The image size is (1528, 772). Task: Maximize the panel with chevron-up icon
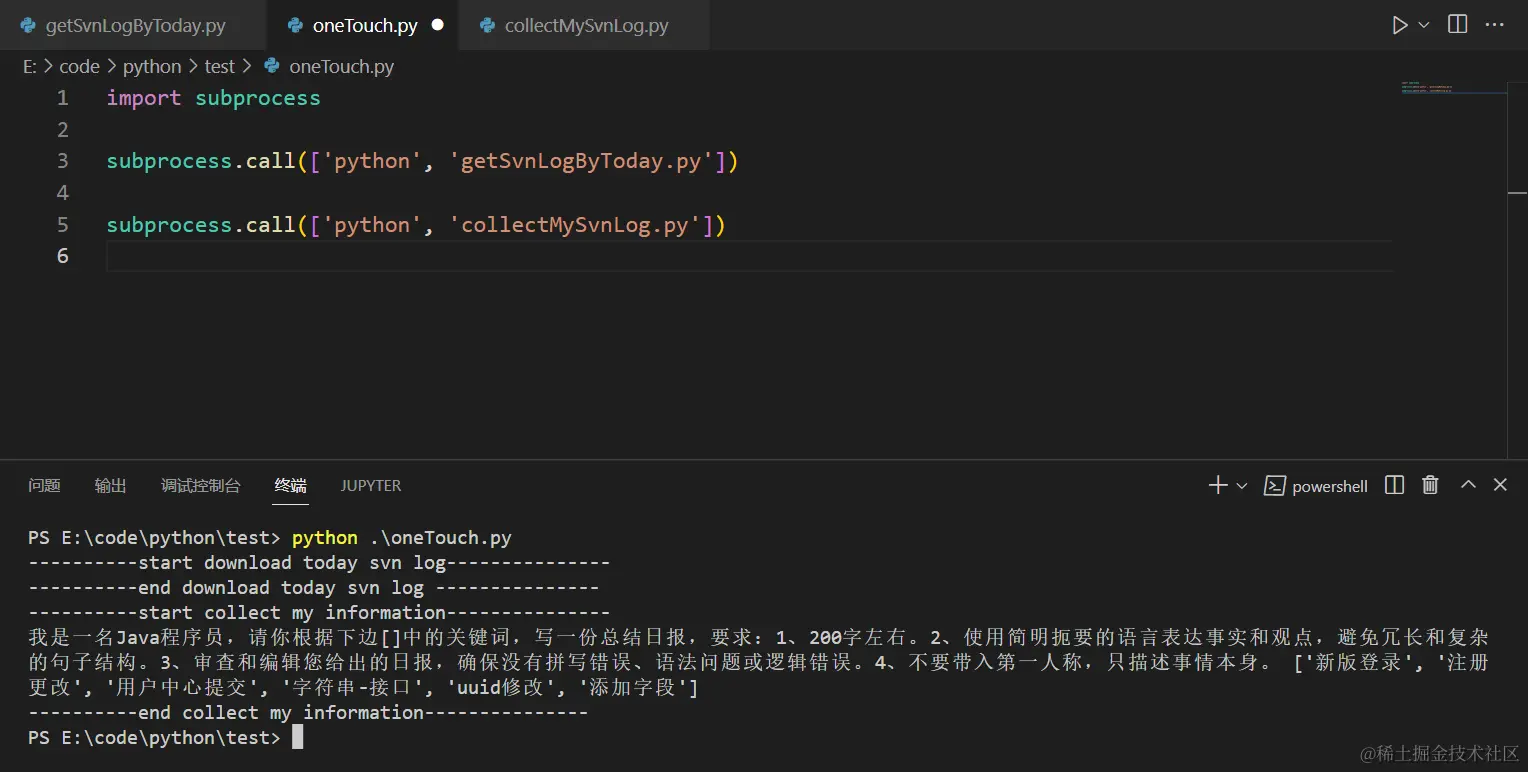[1468, 485]
